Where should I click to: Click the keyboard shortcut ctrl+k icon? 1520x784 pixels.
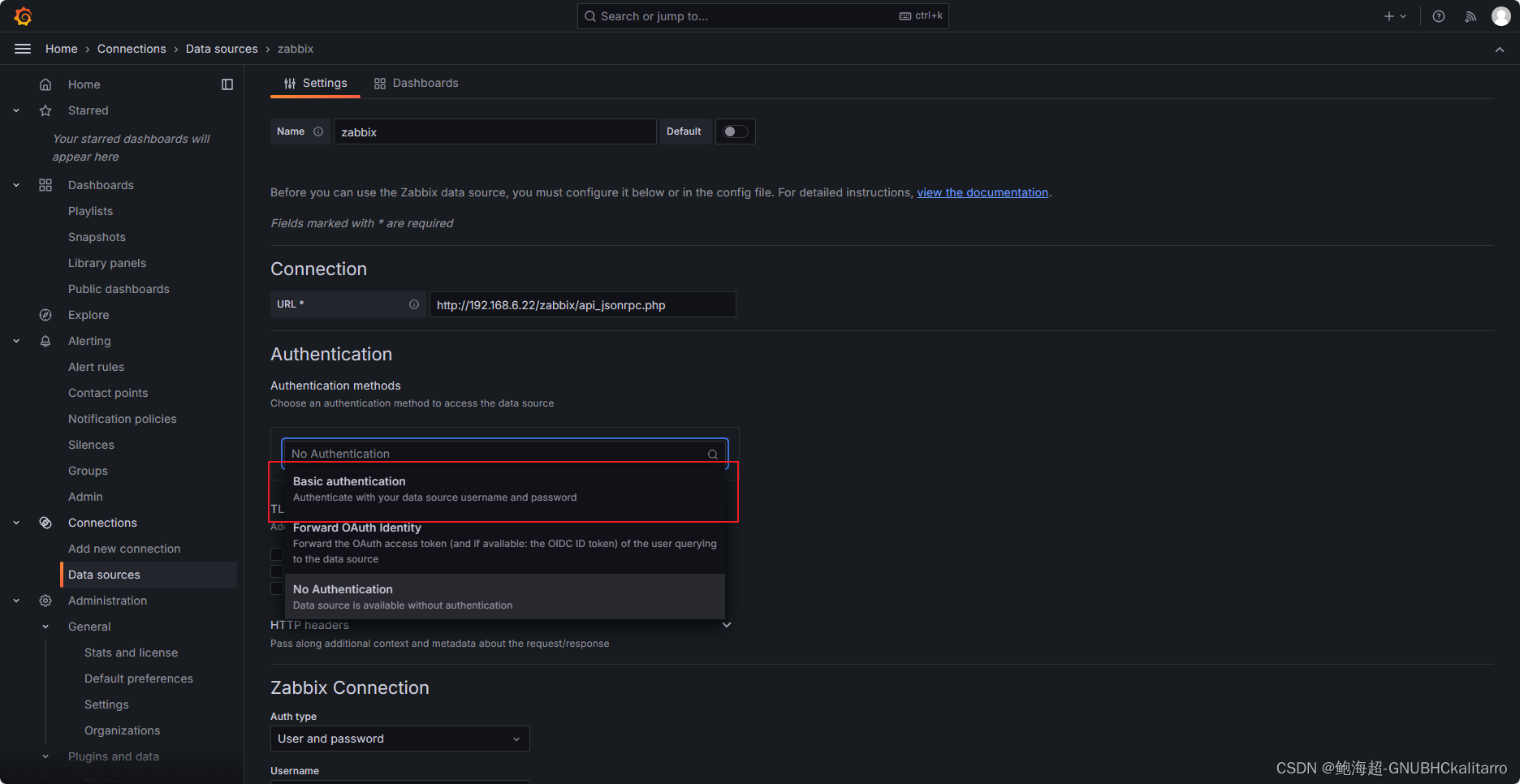click(905, 16)
